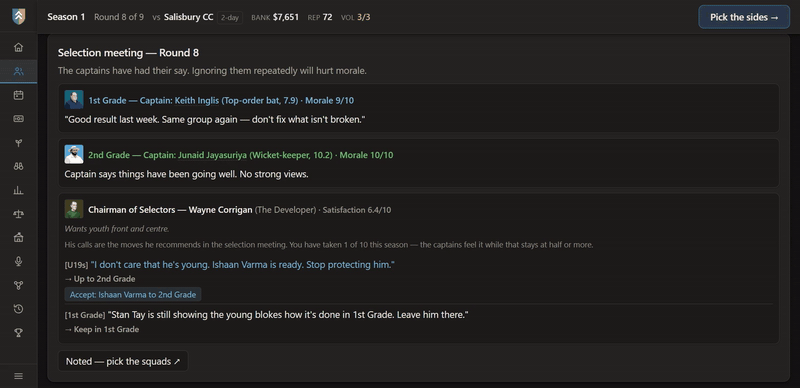The image size is (800, 388).
Task: Click Wayne Corrigan chairman avatar
Action: point(74,209)
